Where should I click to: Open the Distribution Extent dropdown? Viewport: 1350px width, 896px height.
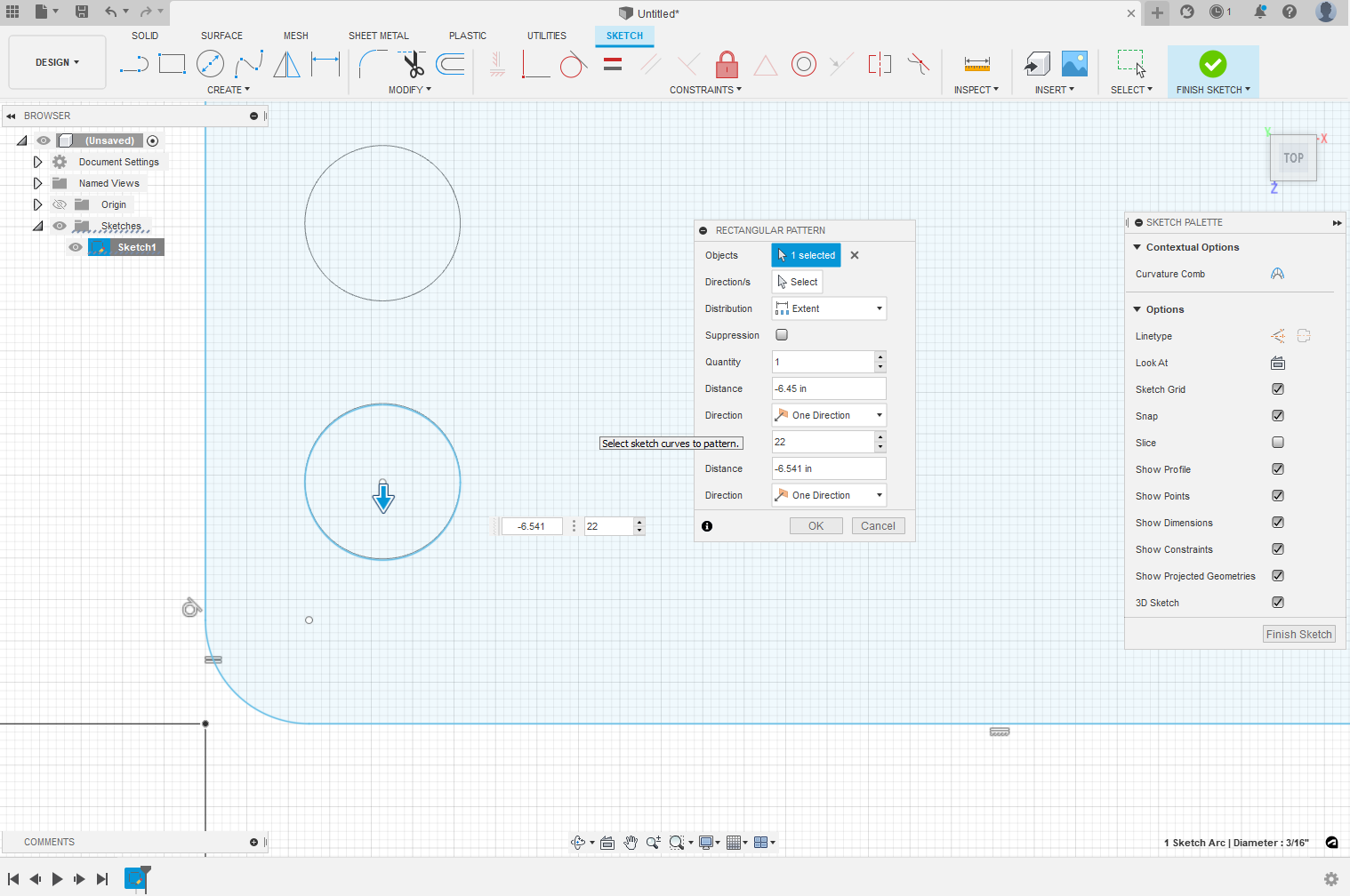[x=829, y=308]
